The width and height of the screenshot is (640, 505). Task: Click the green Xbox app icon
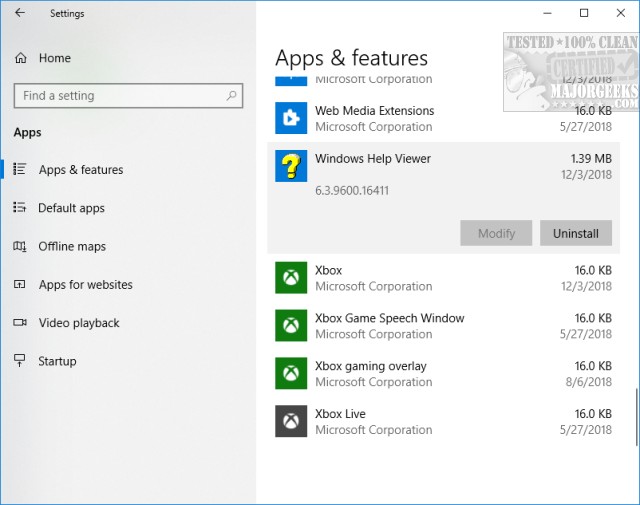(x=290, y=278)
